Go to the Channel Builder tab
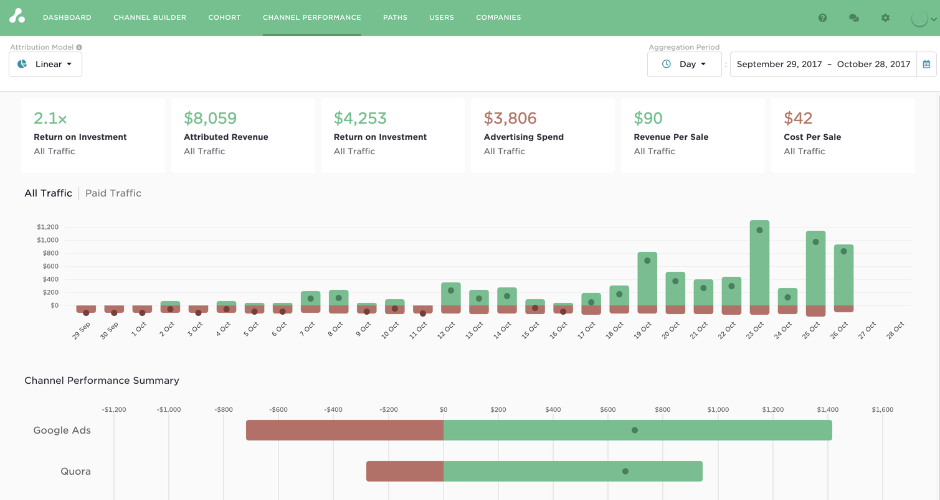The image size is (940, 500). coord(149,18)
